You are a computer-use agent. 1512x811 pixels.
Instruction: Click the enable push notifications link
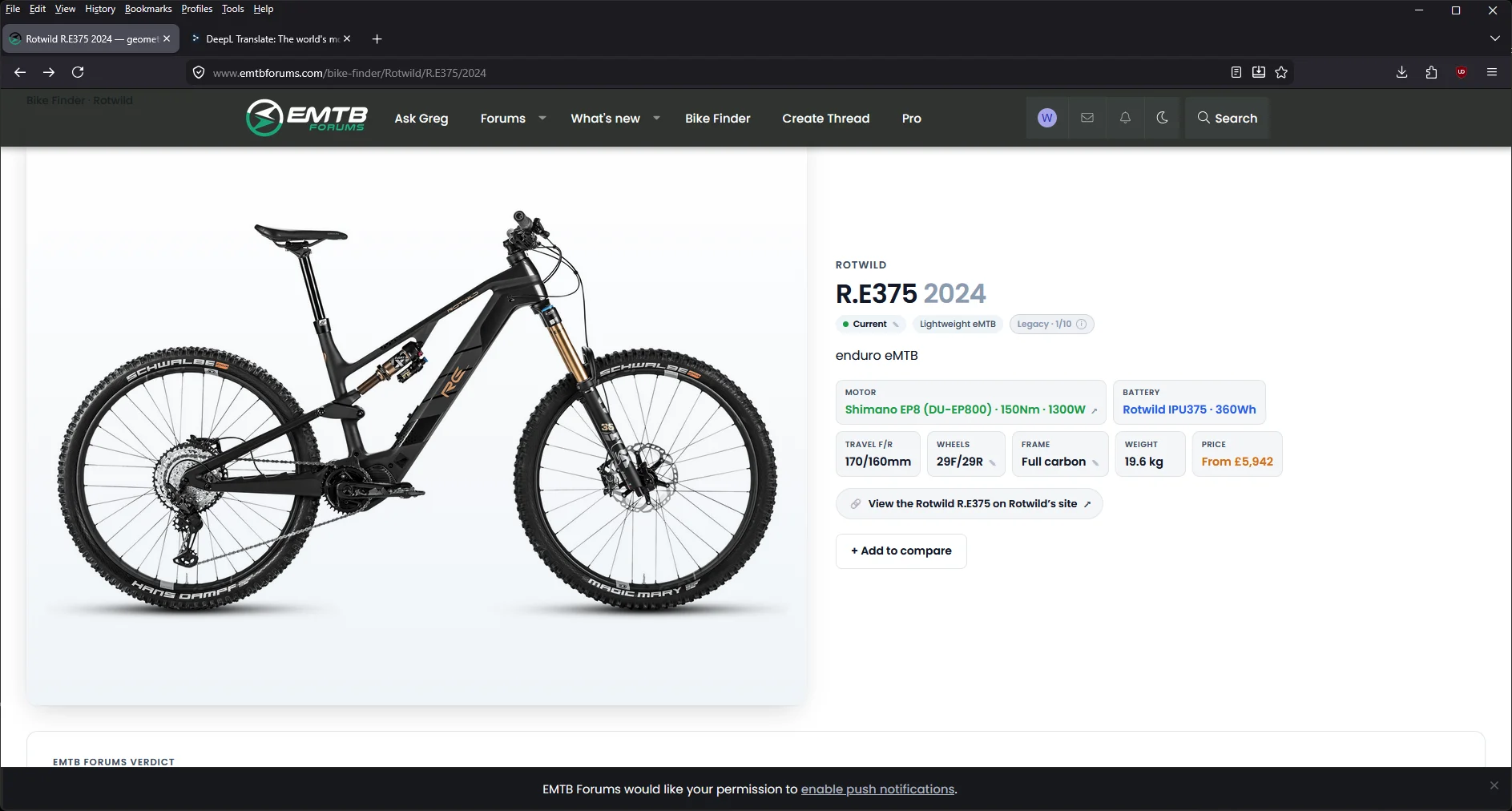(x=877, y=789)
